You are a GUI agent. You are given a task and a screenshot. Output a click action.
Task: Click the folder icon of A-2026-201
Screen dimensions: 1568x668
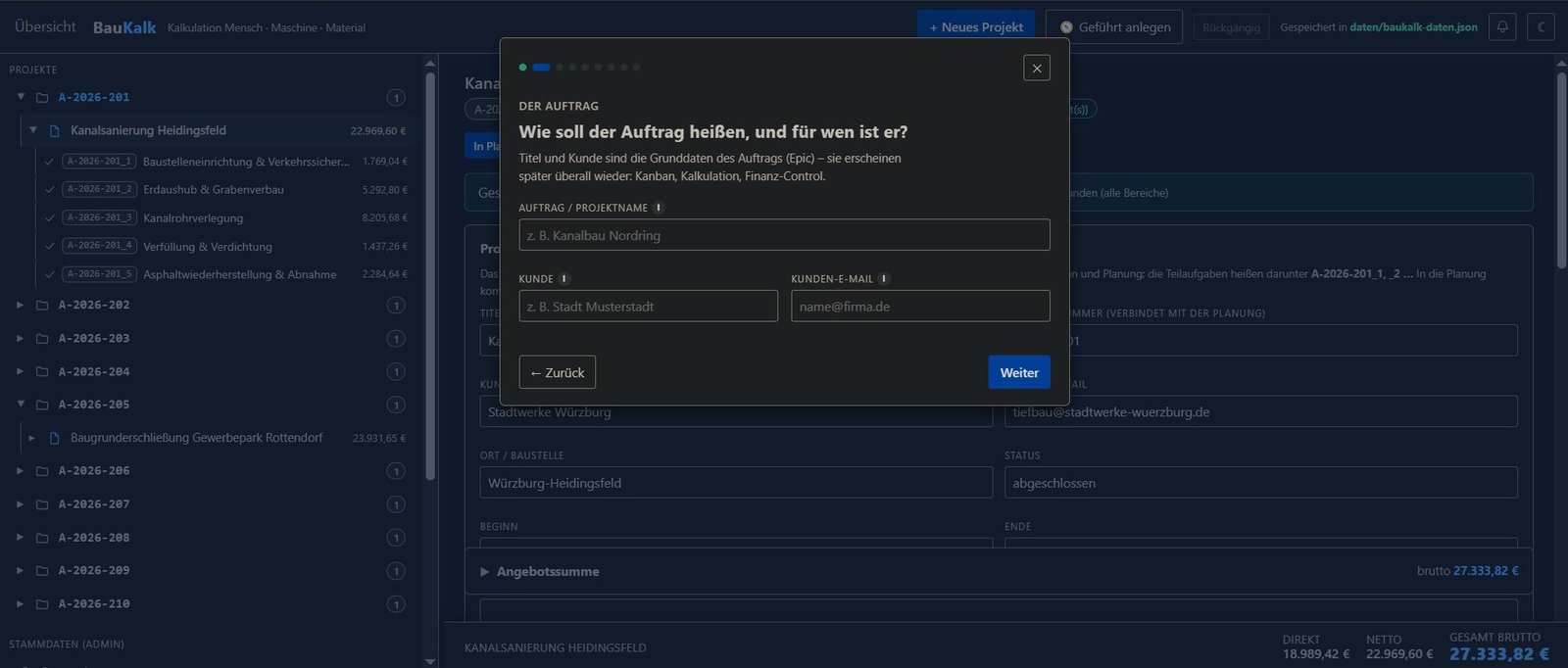[x=42, y=97]
